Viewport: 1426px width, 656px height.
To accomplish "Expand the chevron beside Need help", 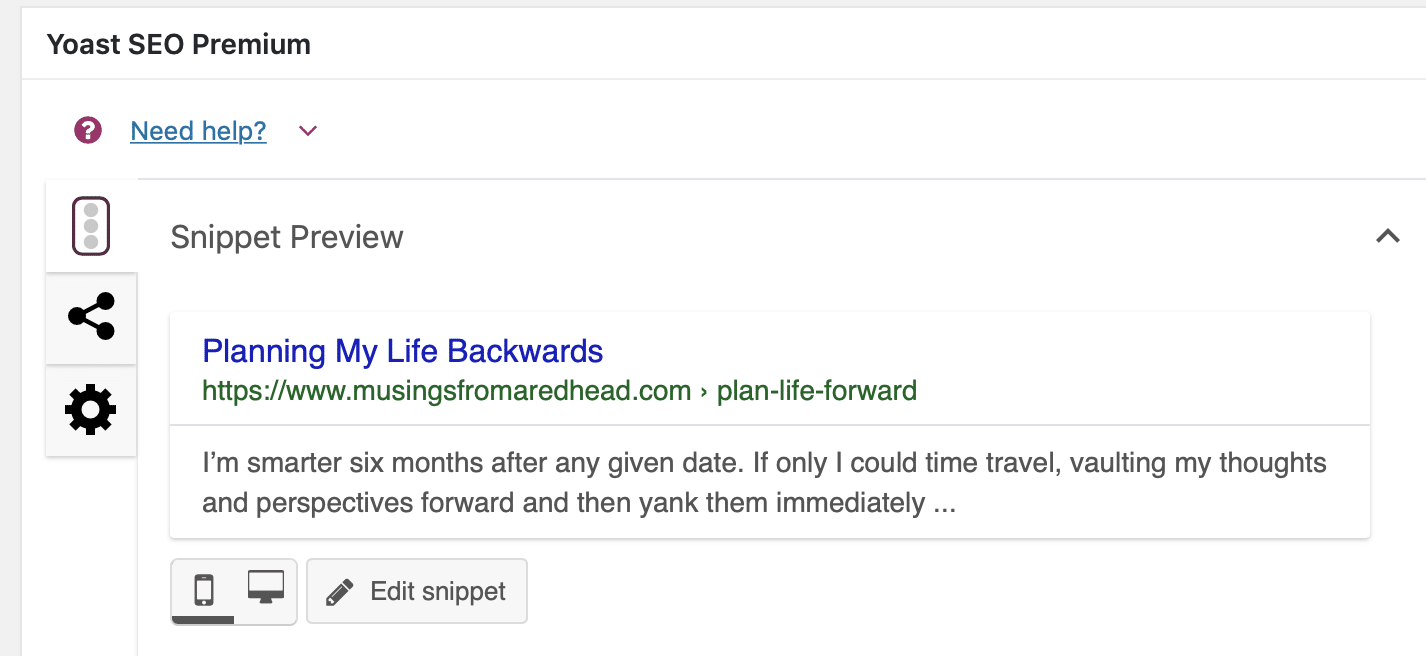I will click(308, 131).
